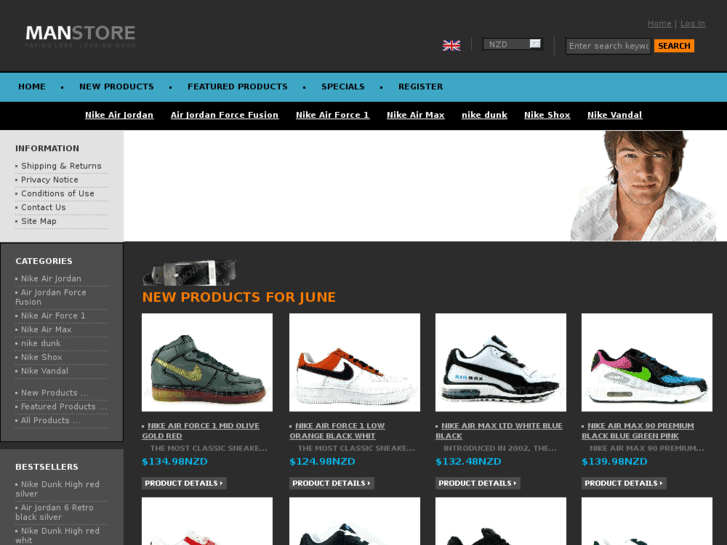This screenshot has width=727, height=545.
Task: Click Air Max 90 multicolor shoe image
Action: point(647,362)
